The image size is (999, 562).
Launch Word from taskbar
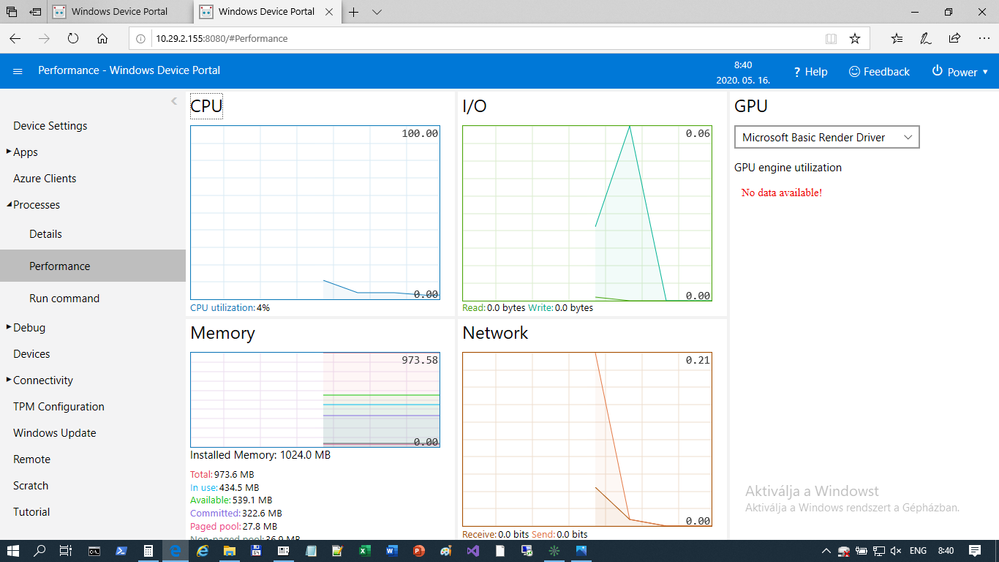click(392, 551)
